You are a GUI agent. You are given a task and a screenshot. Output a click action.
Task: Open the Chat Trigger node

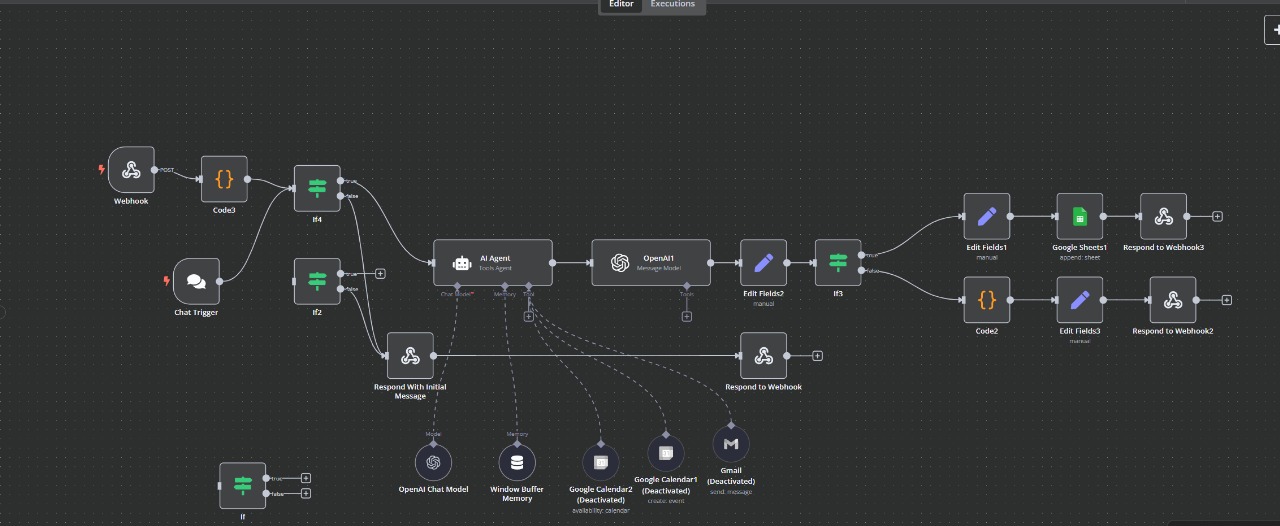click(x=196, y=281)
